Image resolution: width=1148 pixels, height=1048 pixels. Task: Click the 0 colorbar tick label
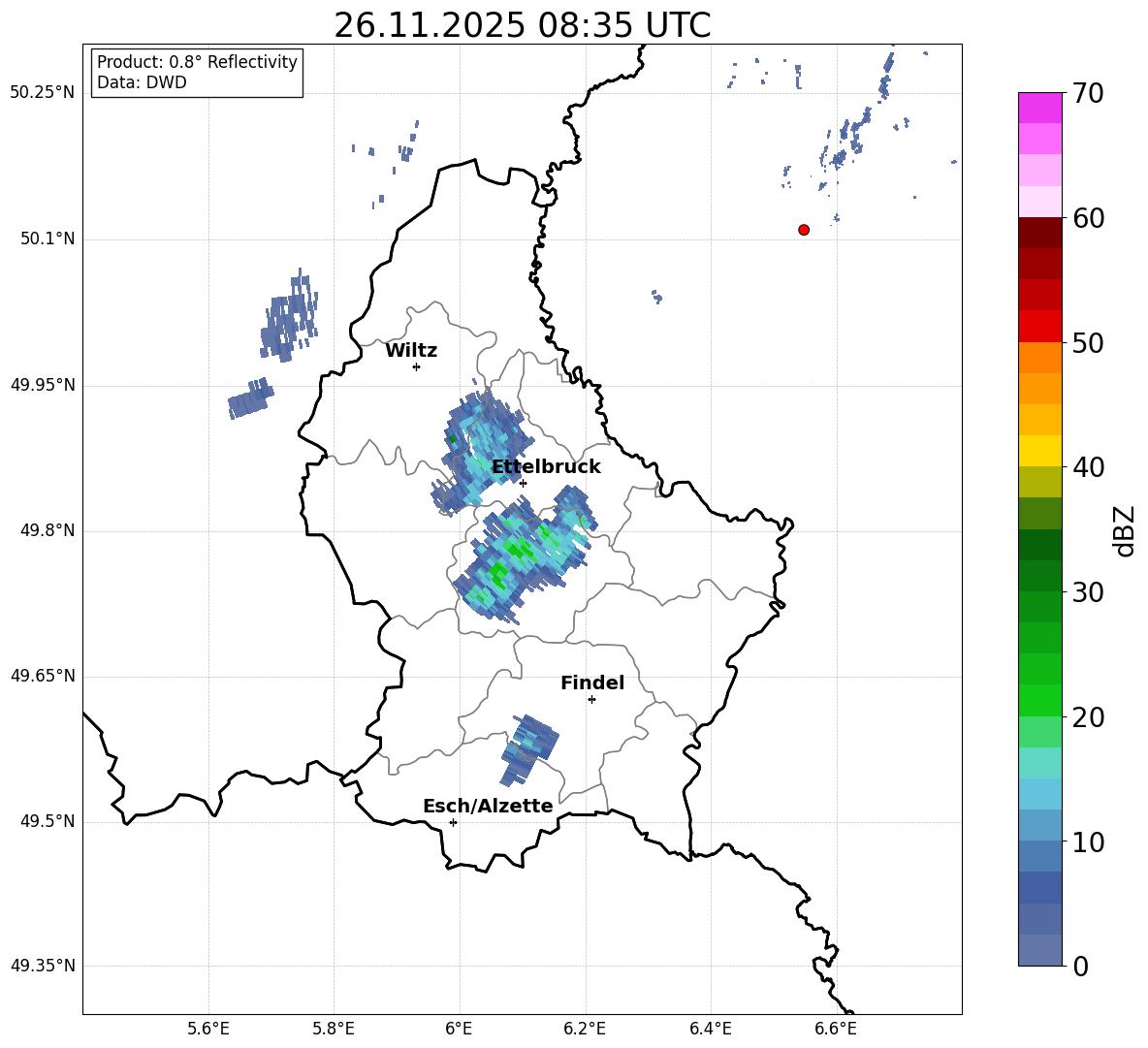(x=1081, y=967)
